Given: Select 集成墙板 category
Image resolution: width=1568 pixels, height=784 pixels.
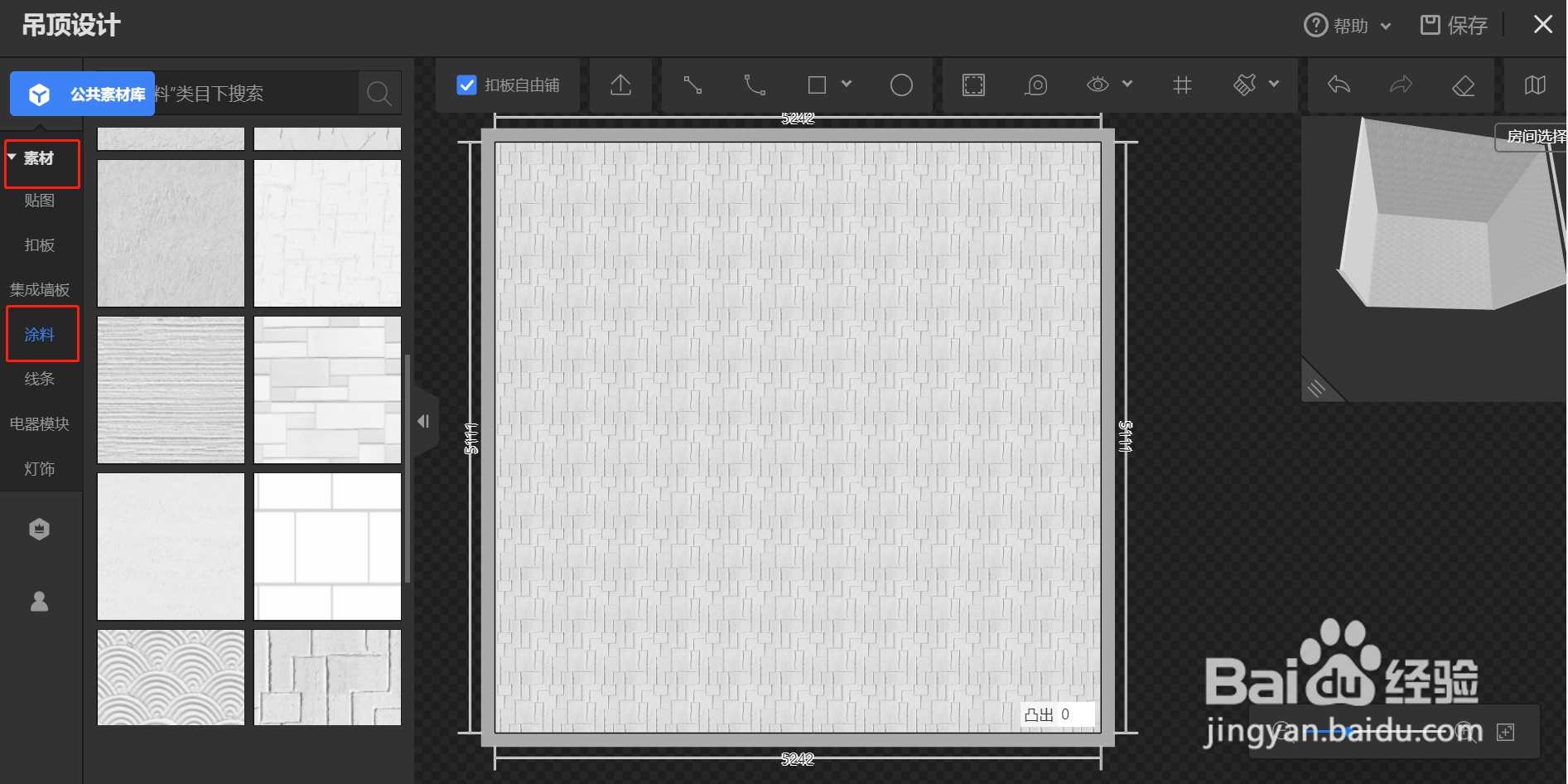Looking at the screenshot, I should pyautogui.click(x=40, y=290).
